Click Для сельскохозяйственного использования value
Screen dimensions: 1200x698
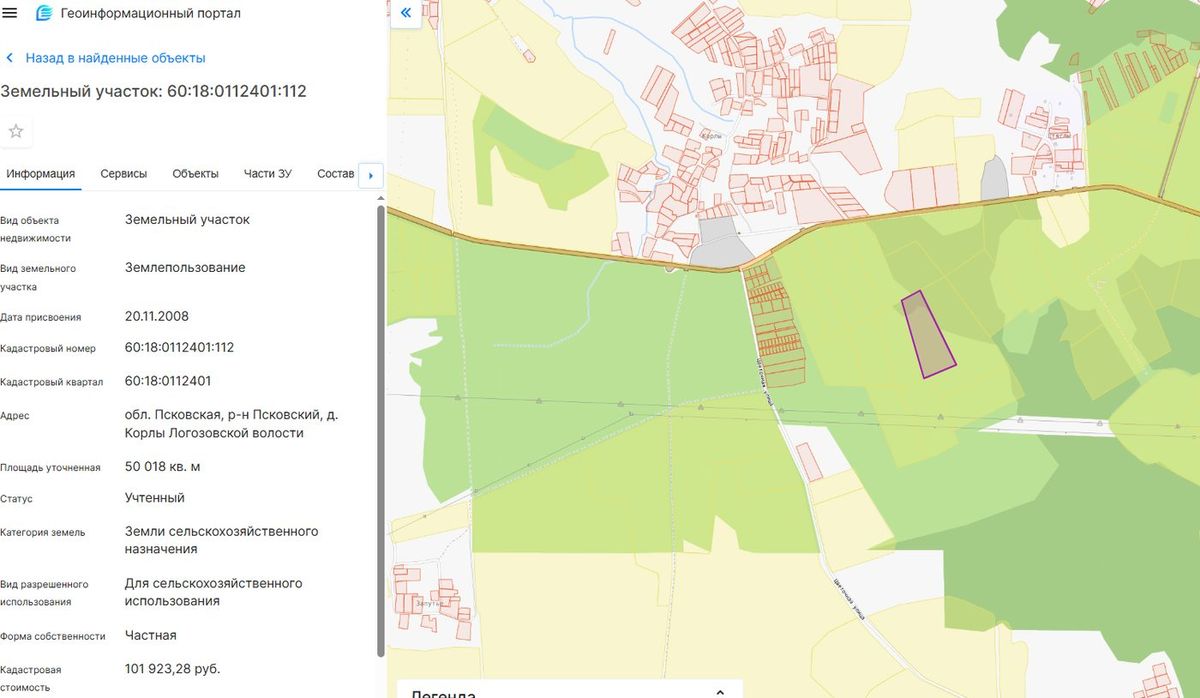214,592
